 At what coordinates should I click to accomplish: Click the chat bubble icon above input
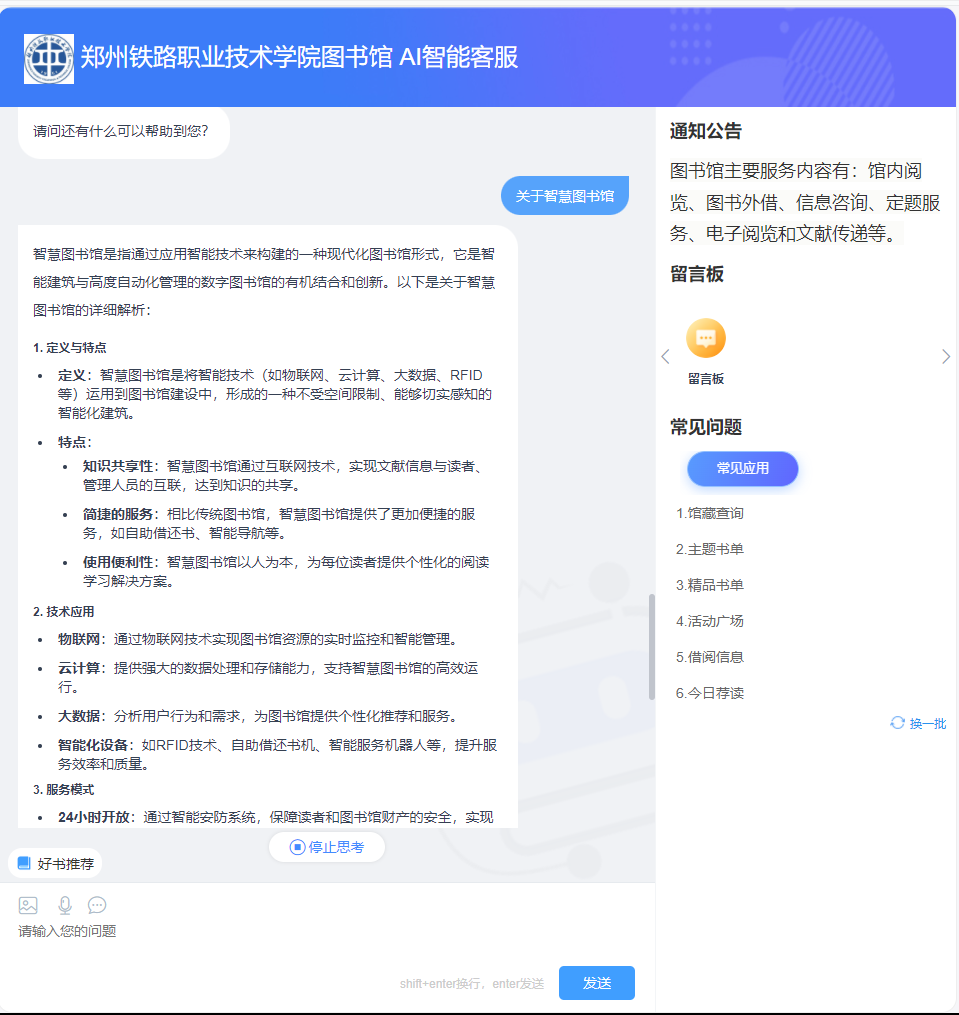click(97, 905)
